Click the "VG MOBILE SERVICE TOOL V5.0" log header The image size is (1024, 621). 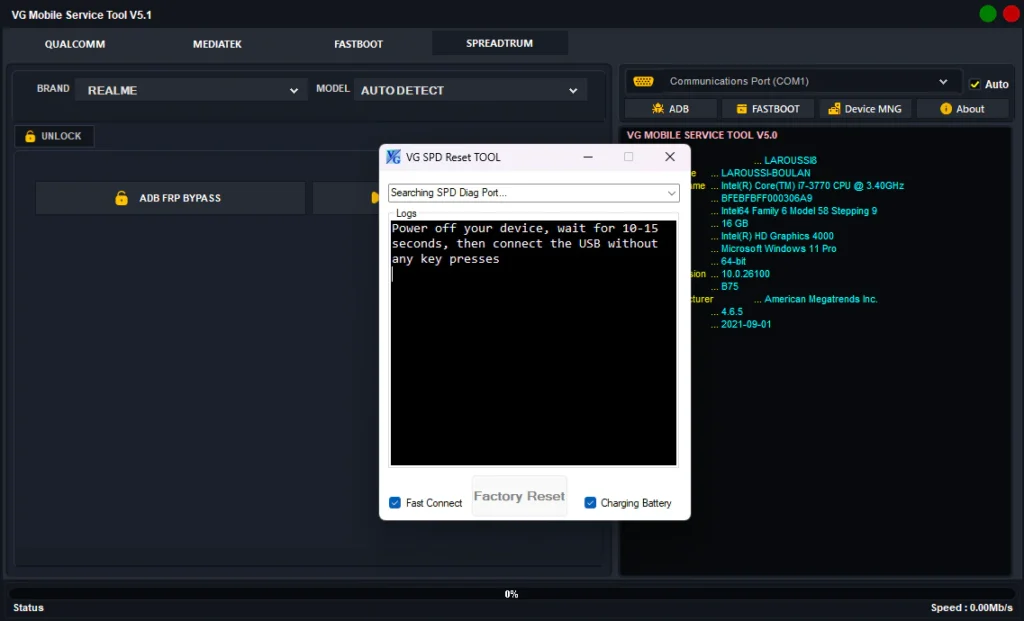(x=702, y=135)
